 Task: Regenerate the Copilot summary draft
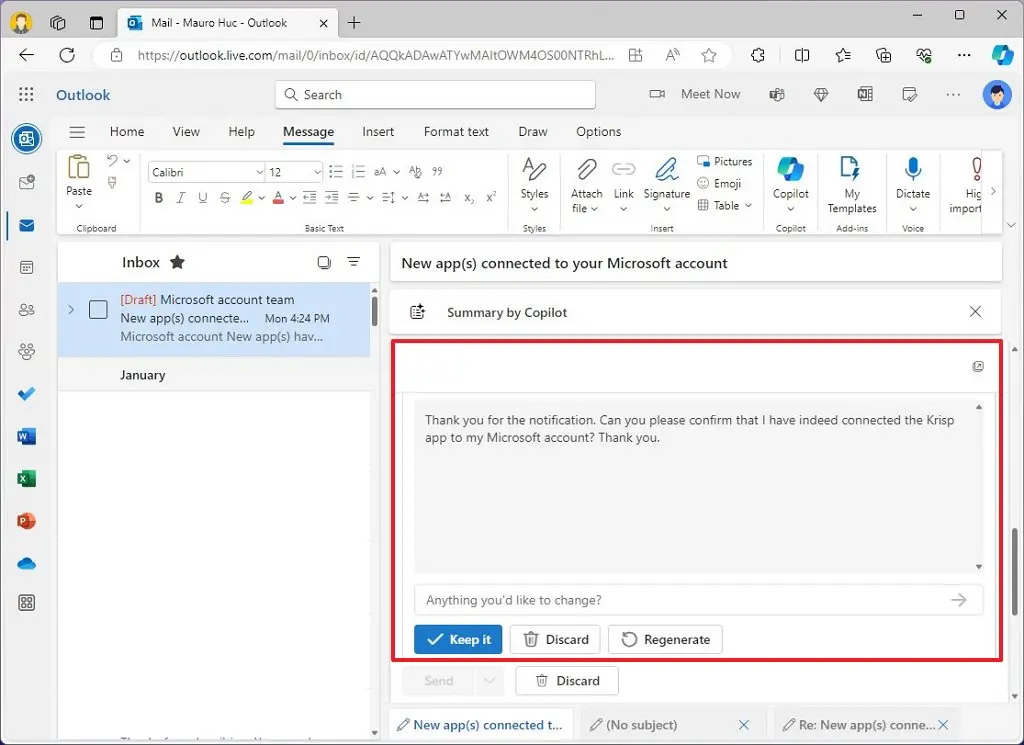(x=665, y=639)
